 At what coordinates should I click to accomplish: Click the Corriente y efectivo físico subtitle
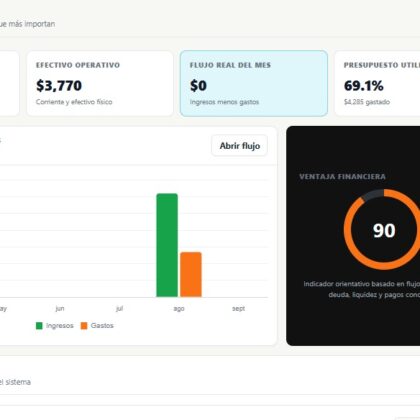tap(74, 102)
